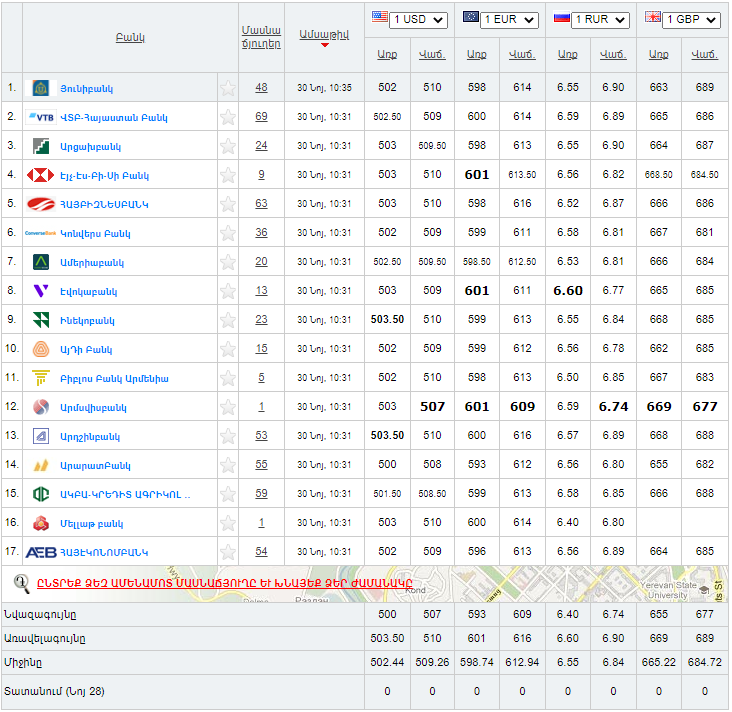Click the Evocabank purple logo icon
732x712 pixels.
pyautogui.click(x=41, y=291)
